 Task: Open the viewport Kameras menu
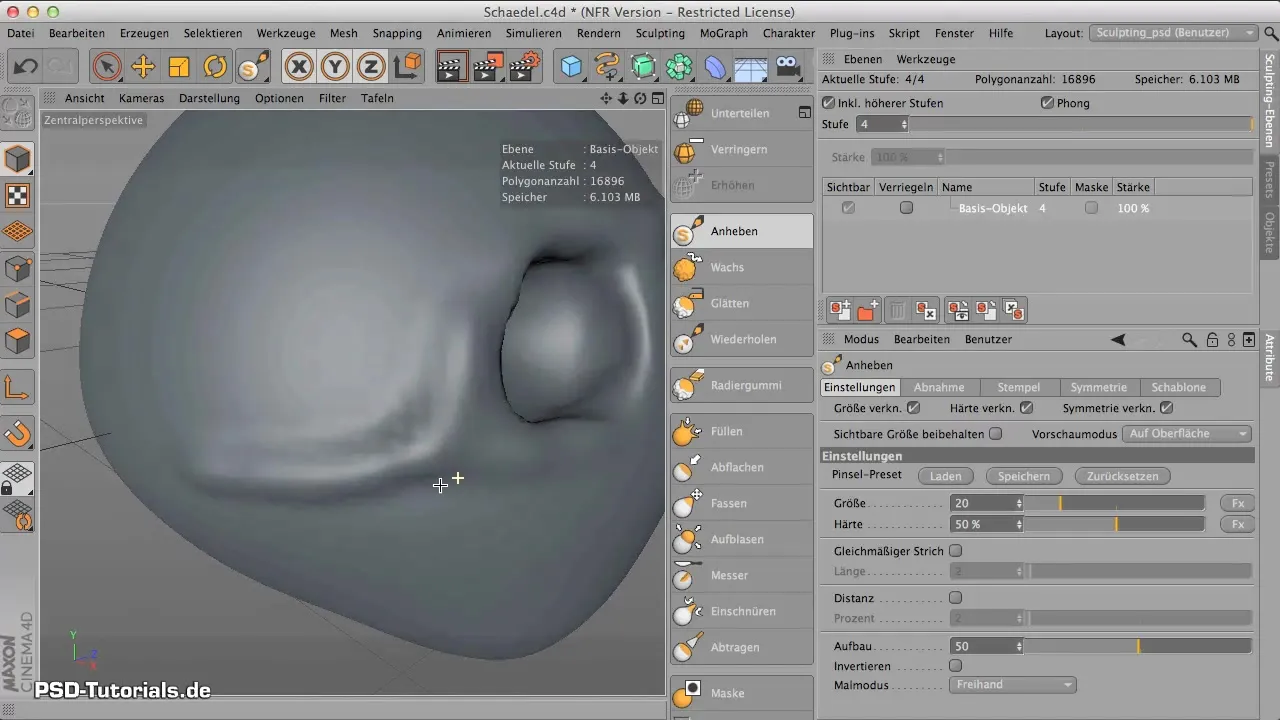[141, 98]
